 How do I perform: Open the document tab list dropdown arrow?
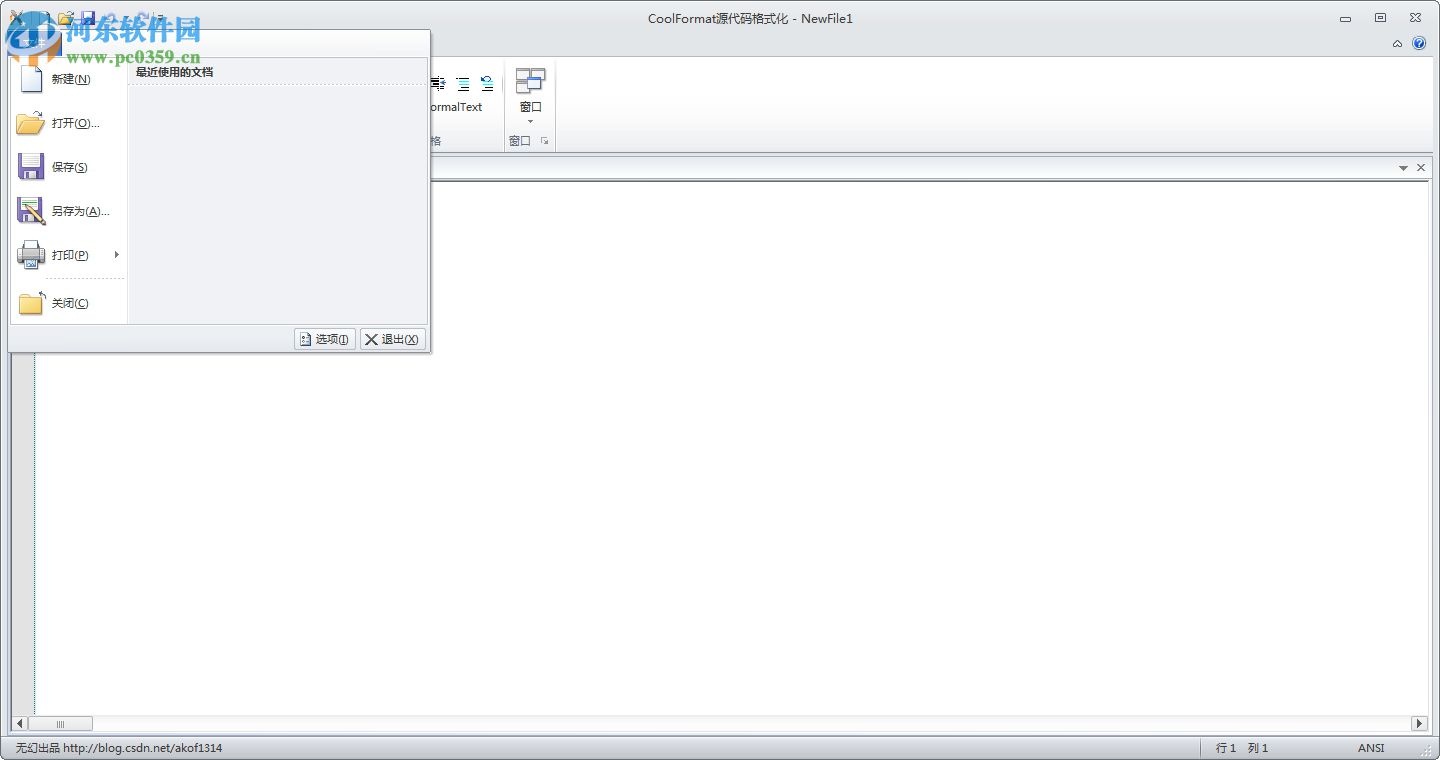tap(1403, 168)
